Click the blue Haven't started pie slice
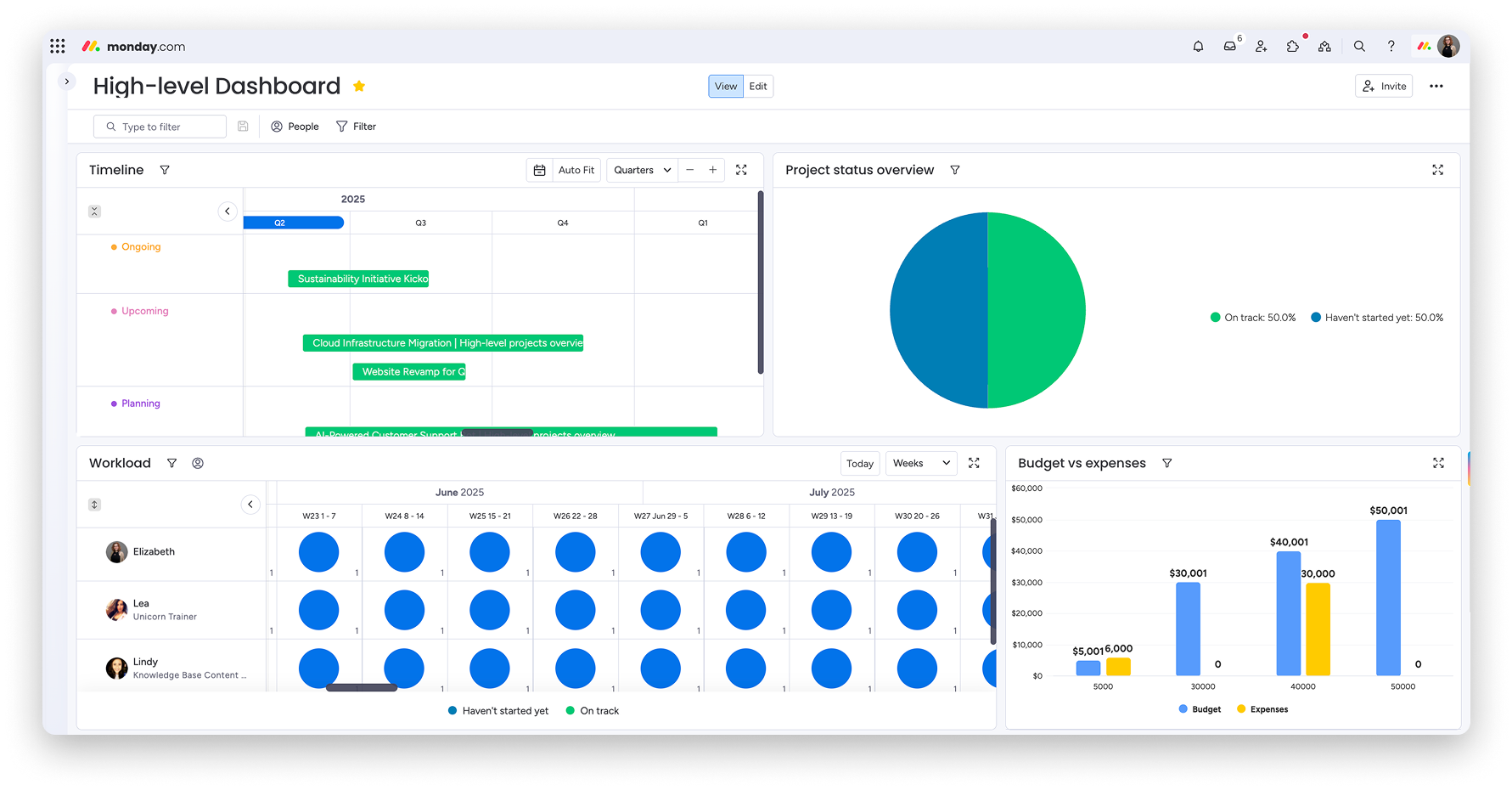The image size is (1512, 790). (938, 310)
